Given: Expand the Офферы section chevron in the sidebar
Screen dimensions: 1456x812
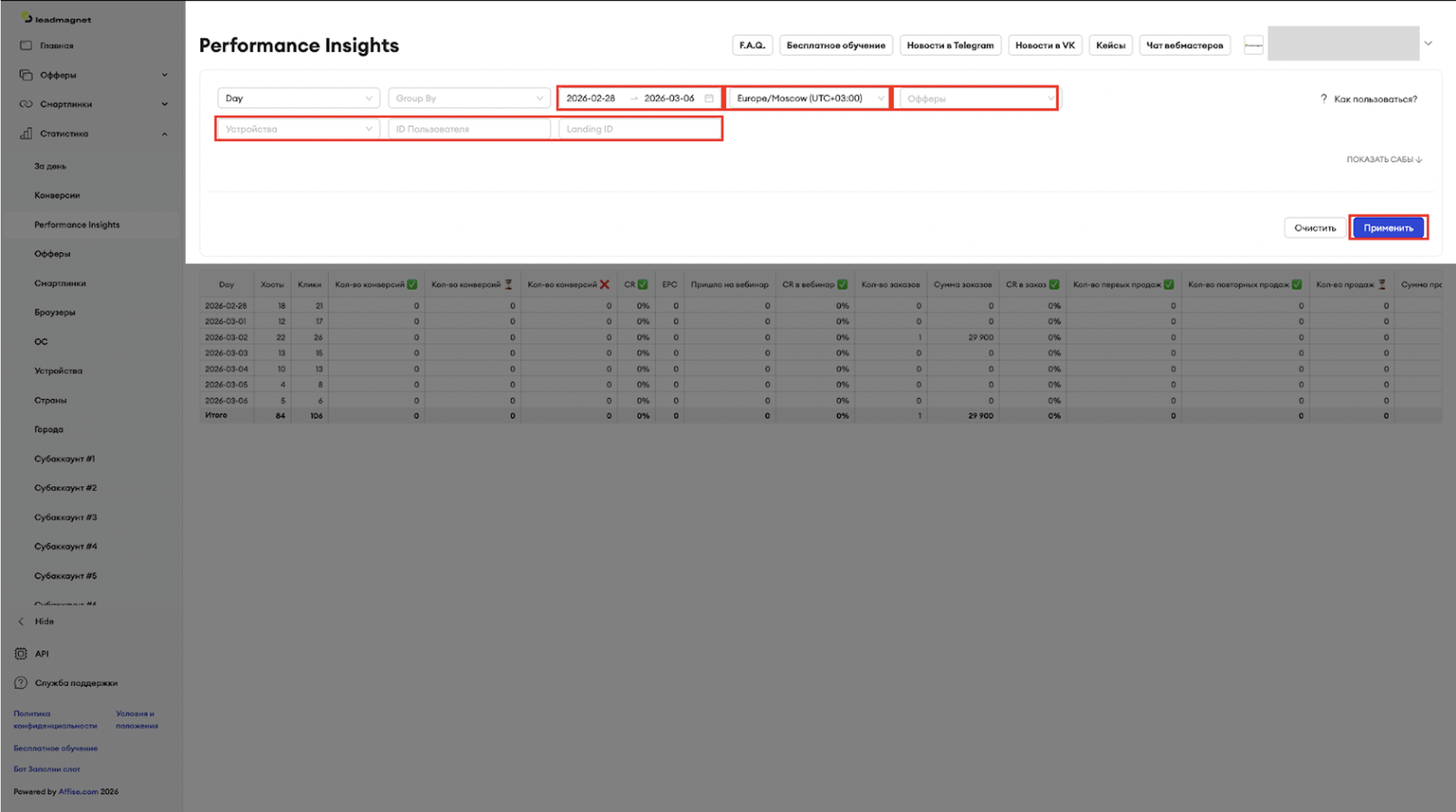Looking at the screenshot, I should tap(165, 75).
